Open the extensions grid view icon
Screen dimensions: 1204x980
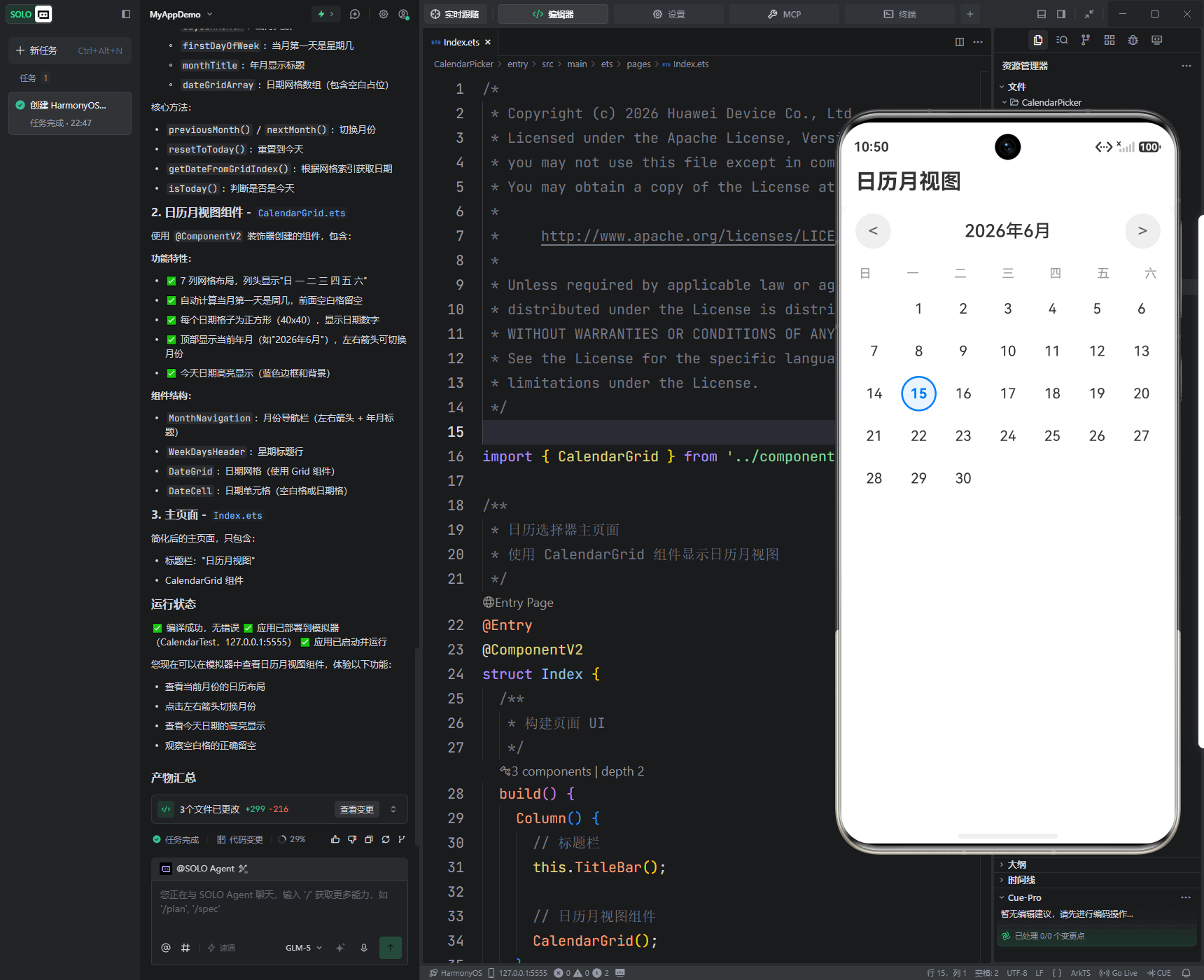[1109, 40]
